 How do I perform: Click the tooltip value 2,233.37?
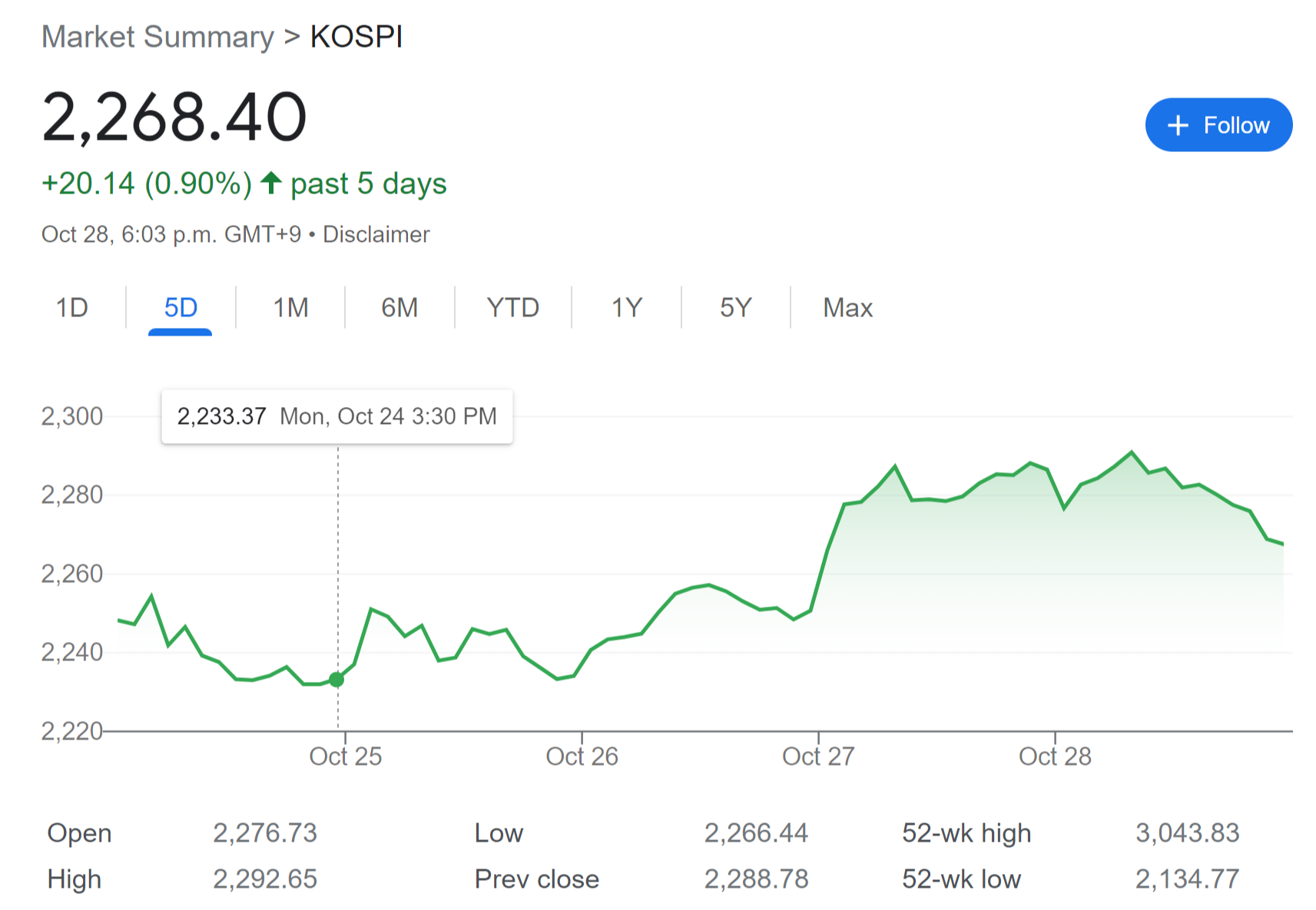point(221,416)
